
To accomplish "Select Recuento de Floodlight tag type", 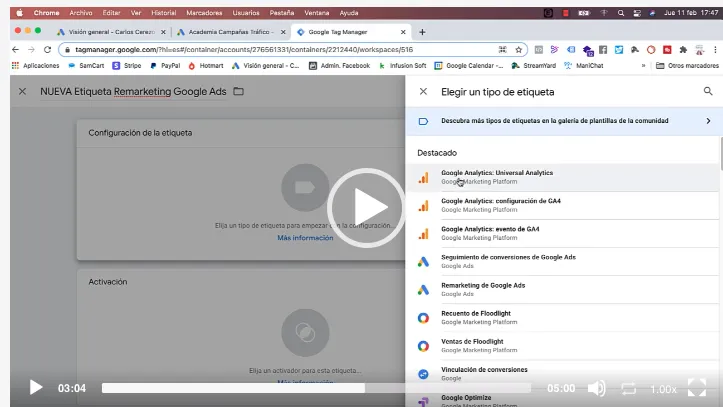I will [562, 318].
